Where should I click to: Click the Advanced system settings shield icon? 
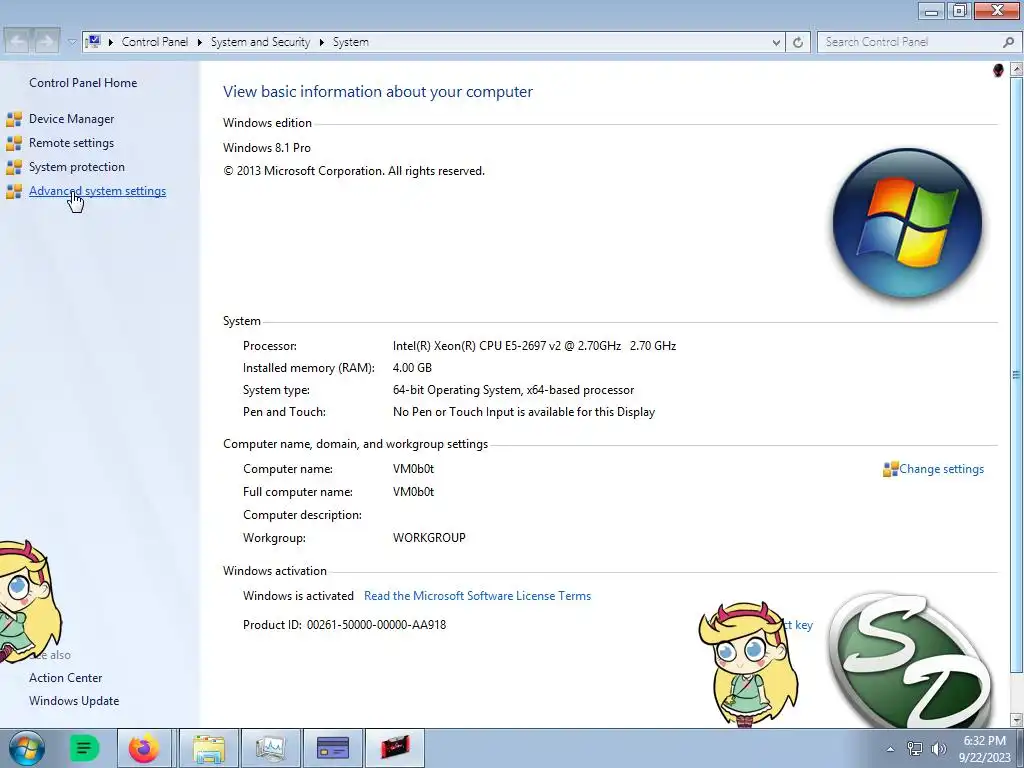(14, 192)
